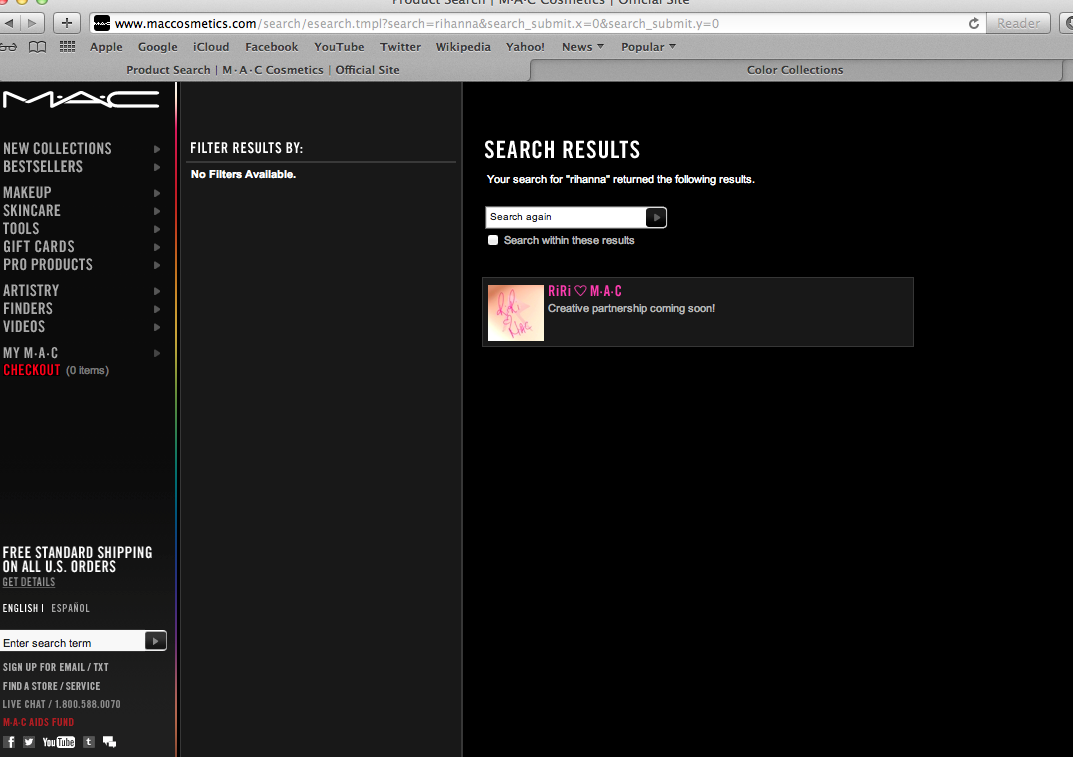
Task: Expand the arrow beside Pro Products
Action: click(x=157, y=265)
